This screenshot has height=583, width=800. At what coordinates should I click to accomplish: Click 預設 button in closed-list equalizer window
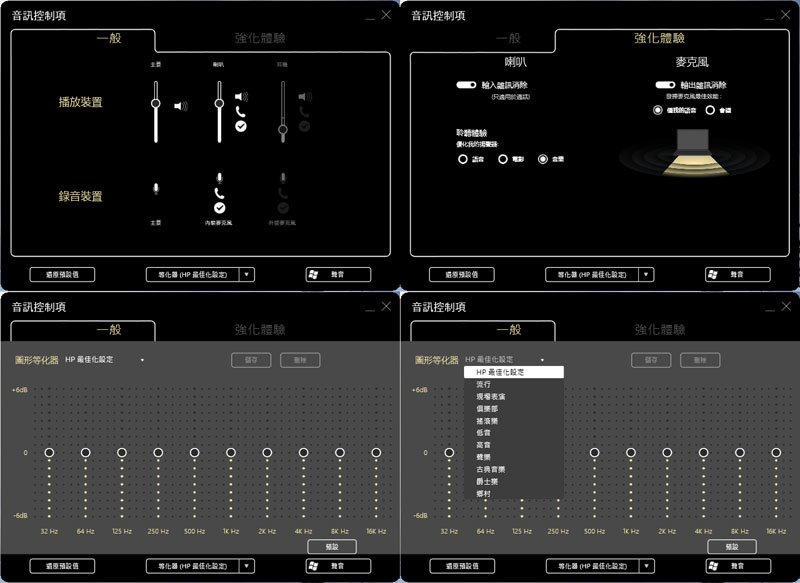pyautogui.click(x=332, y=547)
